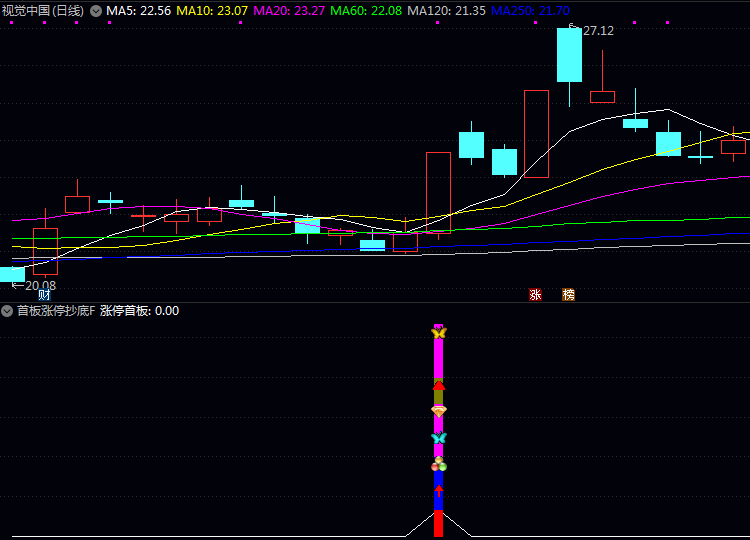Click the three colored balls icon
This screenshot has width=750, height=540.
pyautogui.click(x=438, y=464)
